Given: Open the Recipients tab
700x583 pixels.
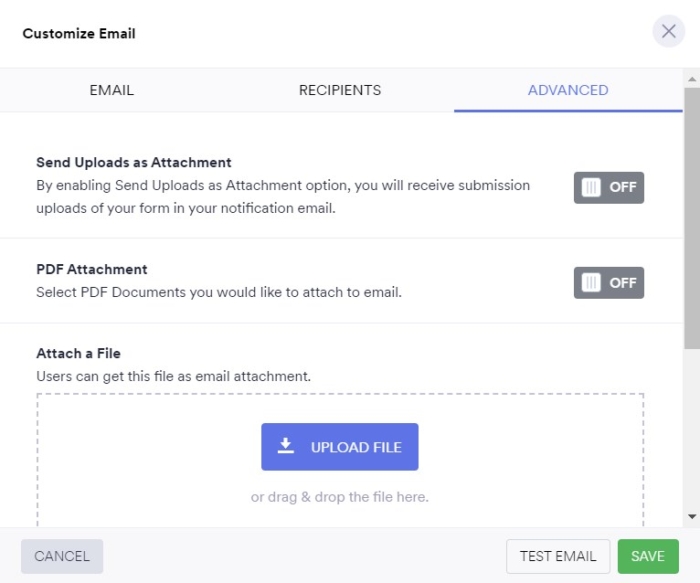Looking at the screenshot, I should [x=340, y=90].
